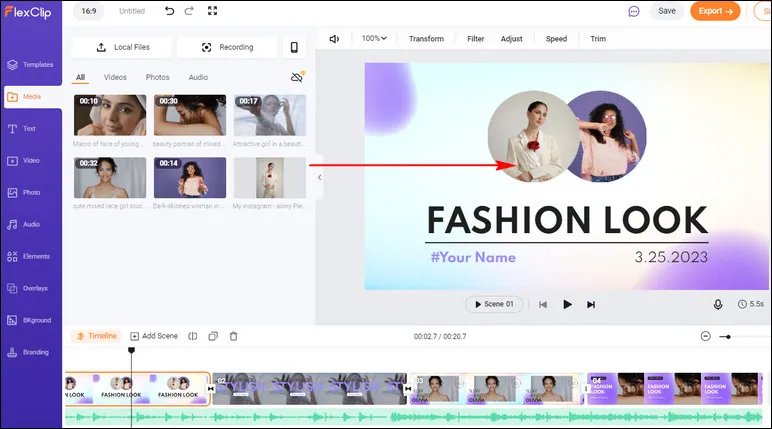Image resolution: width=772 pixels, height=429 pixels.
Task: Click the split scene icon in timeline bar
Action: point(193,336)
